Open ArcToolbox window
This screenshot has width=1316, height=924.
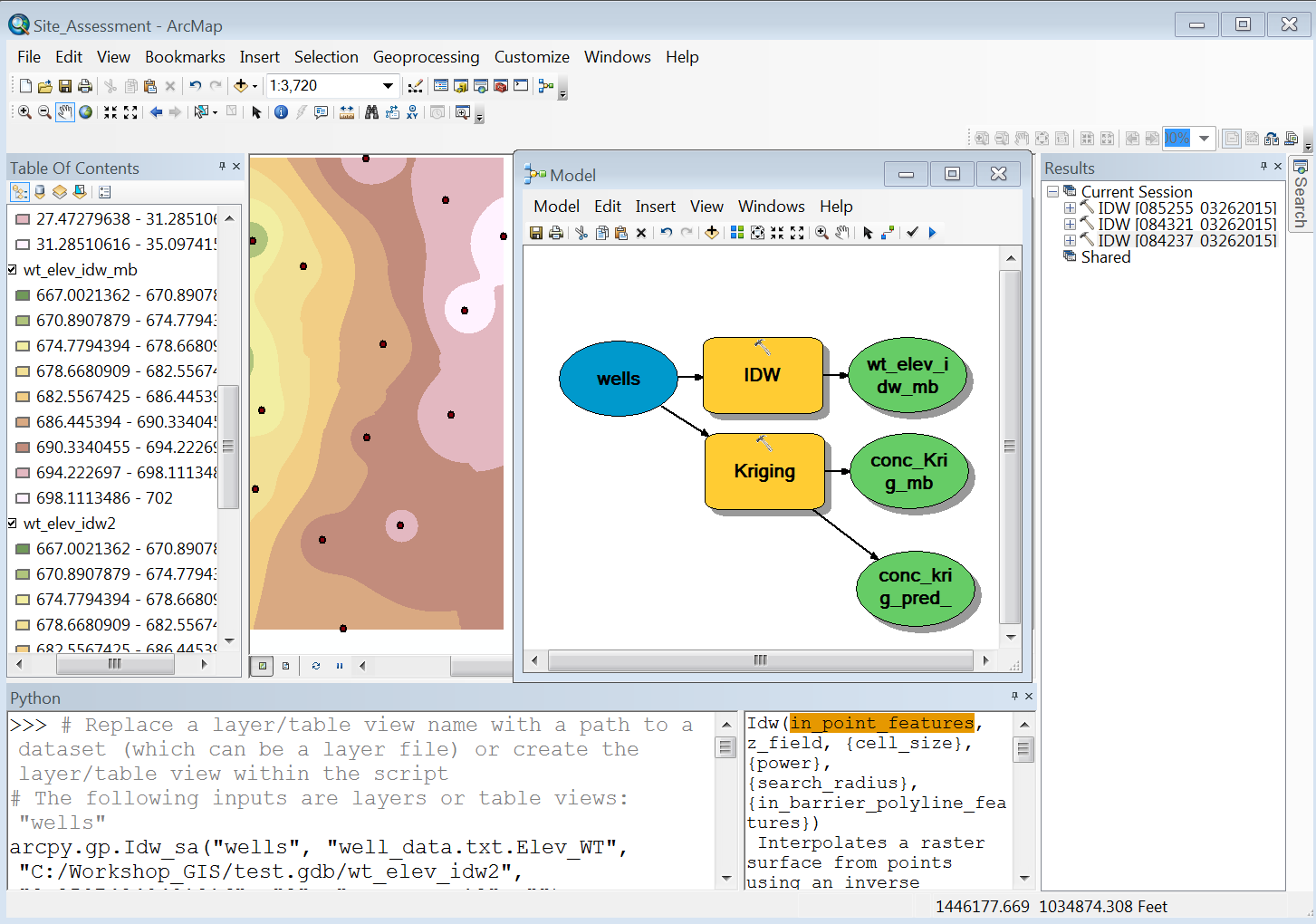[x=501, y=86]
